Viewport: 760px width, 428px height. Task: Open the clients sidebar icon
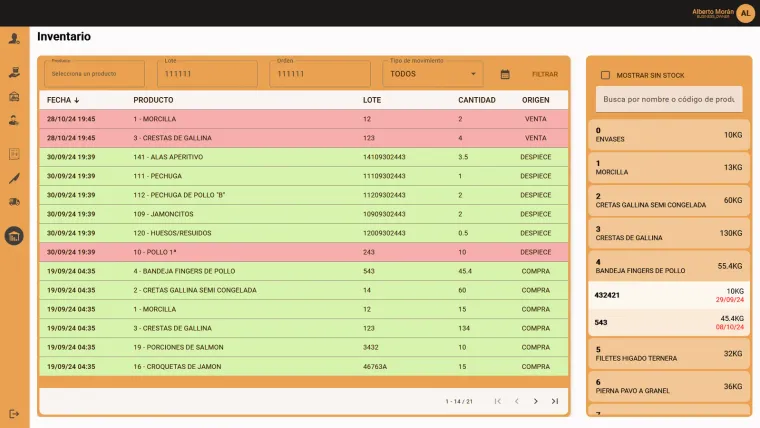(14, 120)
